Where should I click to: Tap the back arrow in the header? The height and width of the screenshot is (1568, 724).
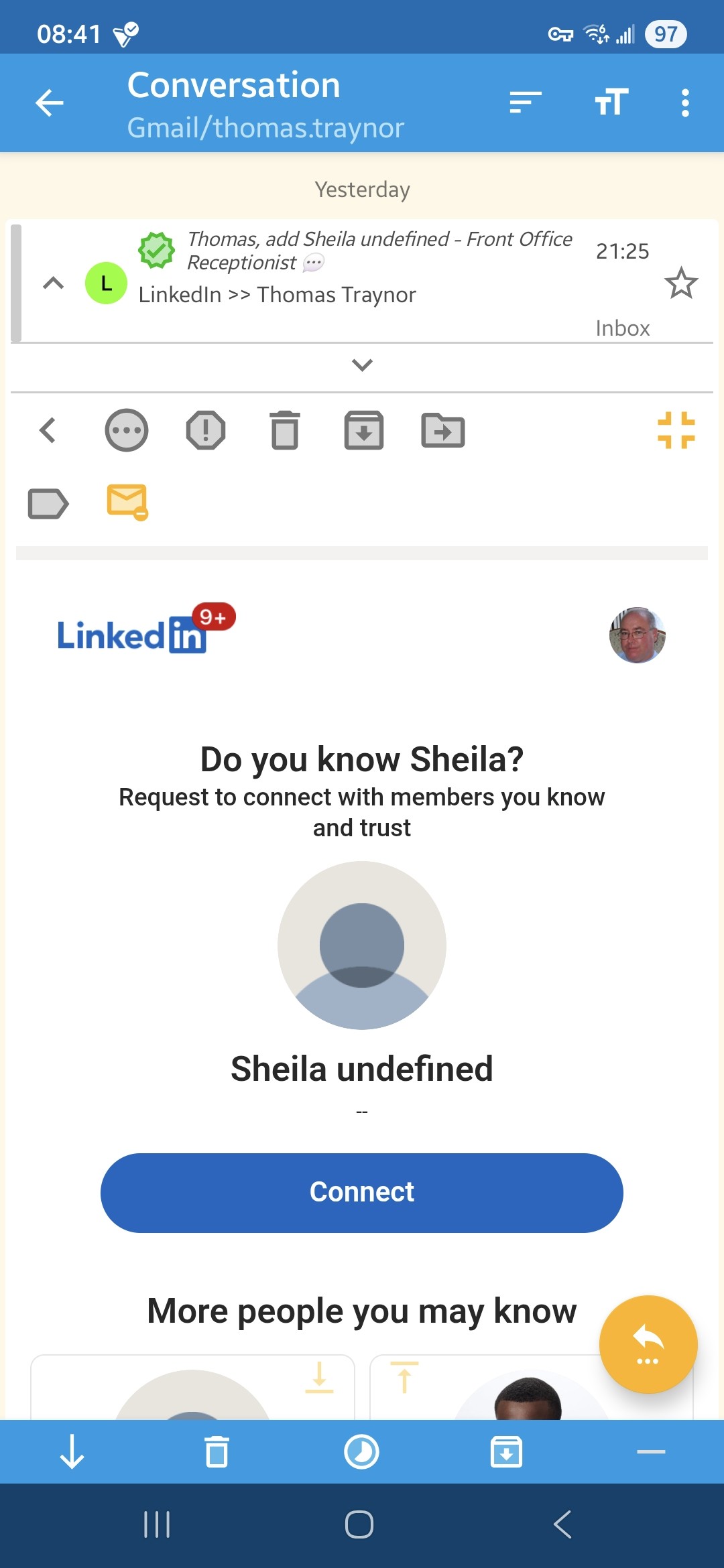[50, 103]
